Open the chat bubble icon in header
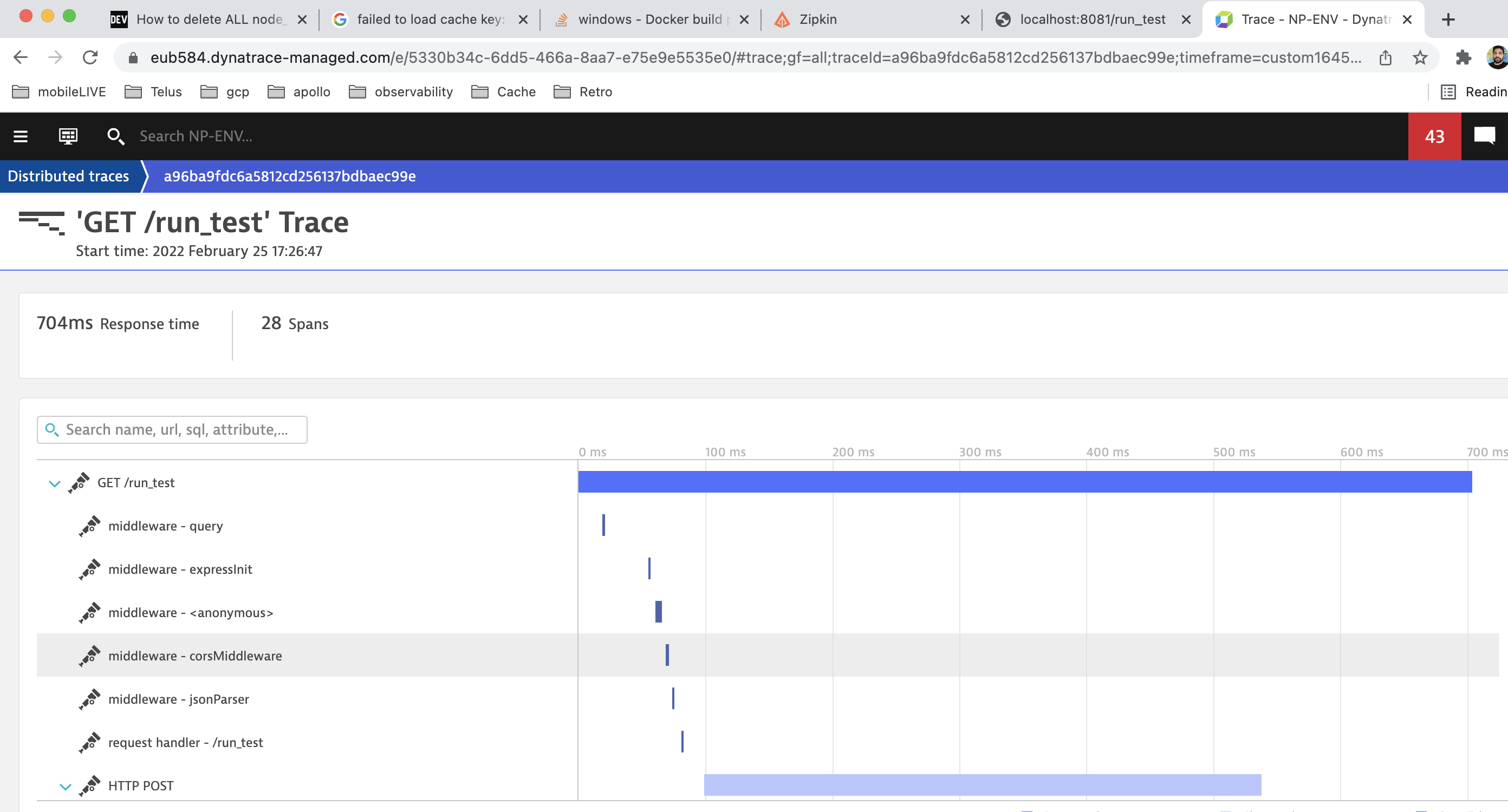Screen dimensions: 1508x812 click(x=1484, y=136)
